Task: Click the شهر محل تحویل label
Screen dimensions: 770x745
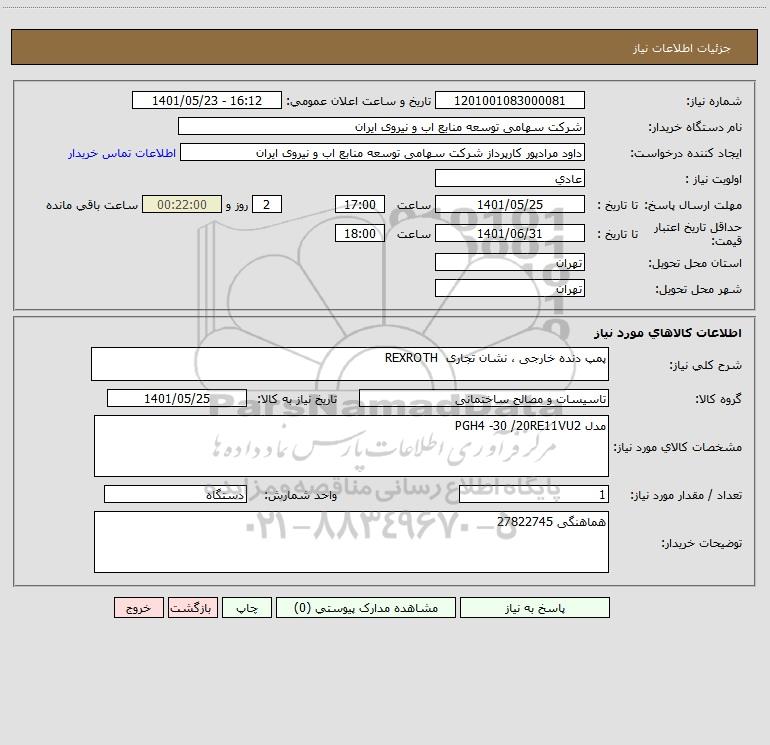Action: click(x=698, y=290)
